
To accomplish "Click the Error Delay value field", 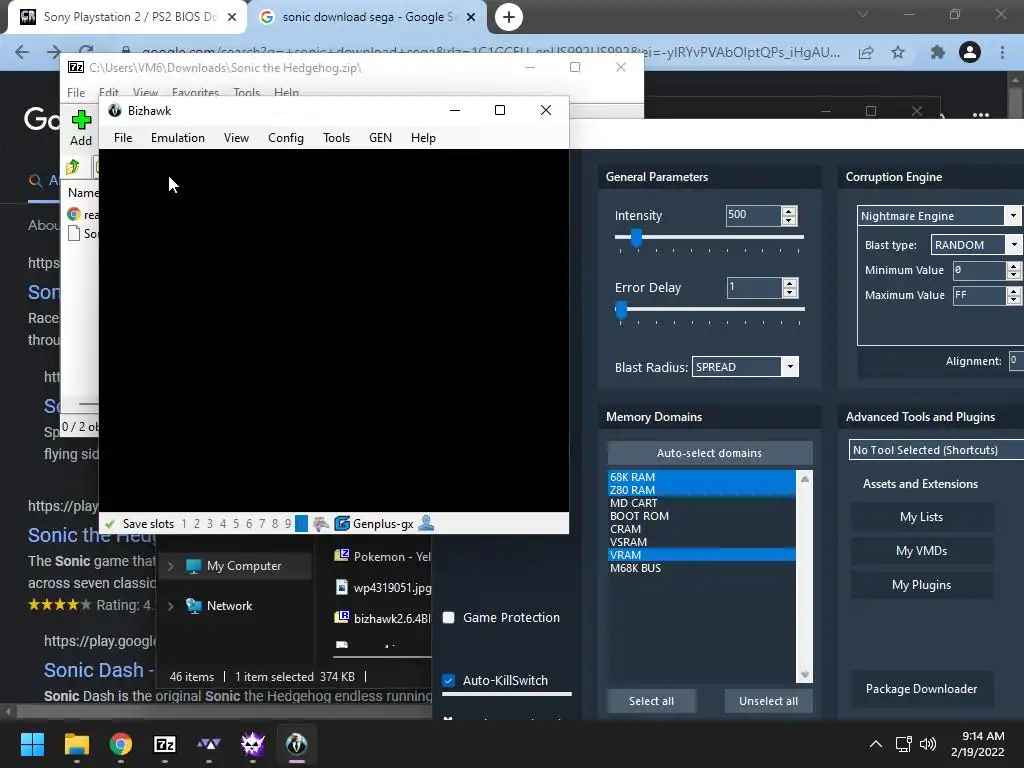I will point(754,287).
